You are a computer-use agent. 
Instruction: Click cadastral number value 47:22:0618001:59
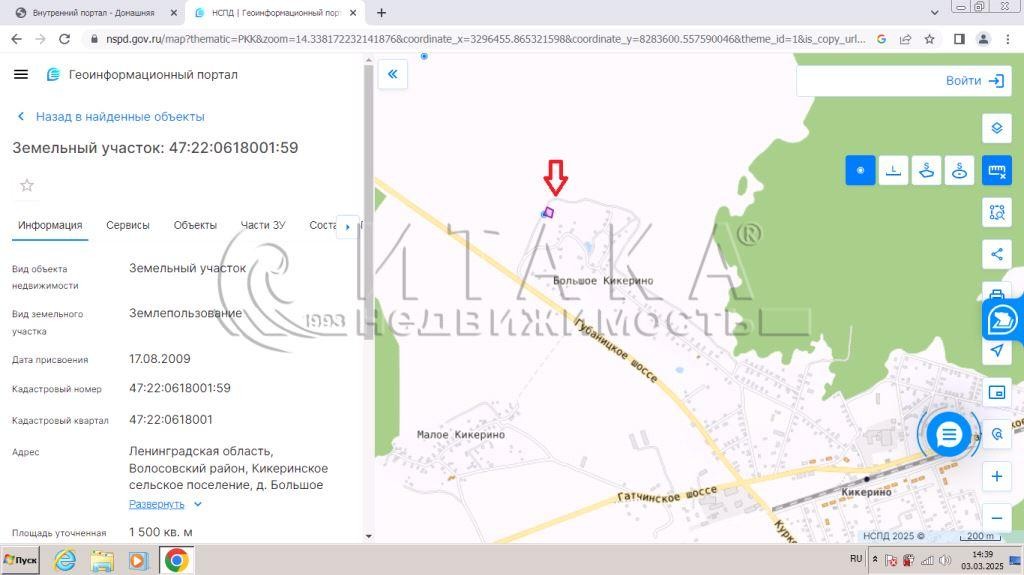180,388
